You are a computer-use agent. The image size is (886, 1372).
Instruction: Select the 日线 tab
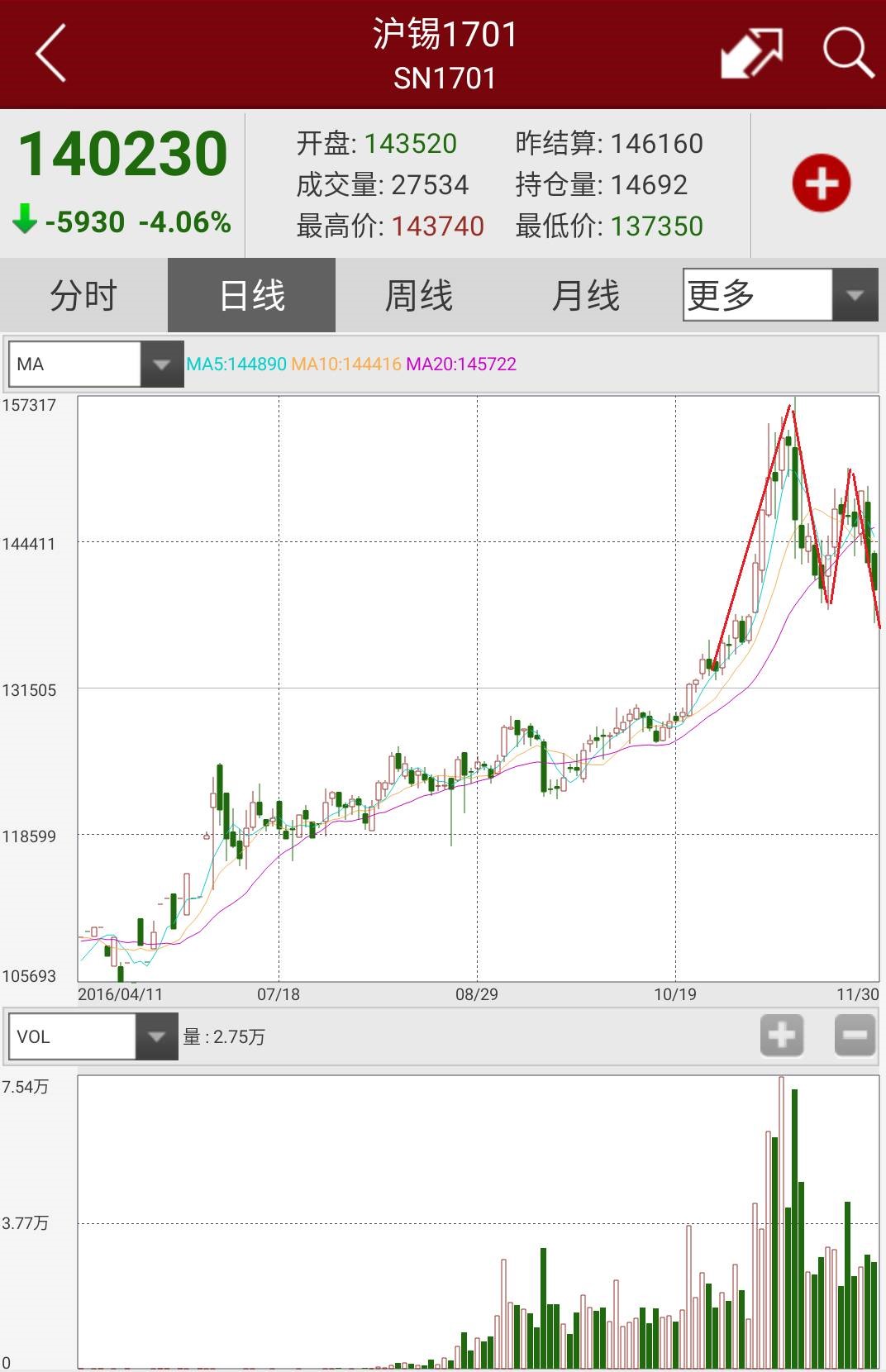pos(251,295)
